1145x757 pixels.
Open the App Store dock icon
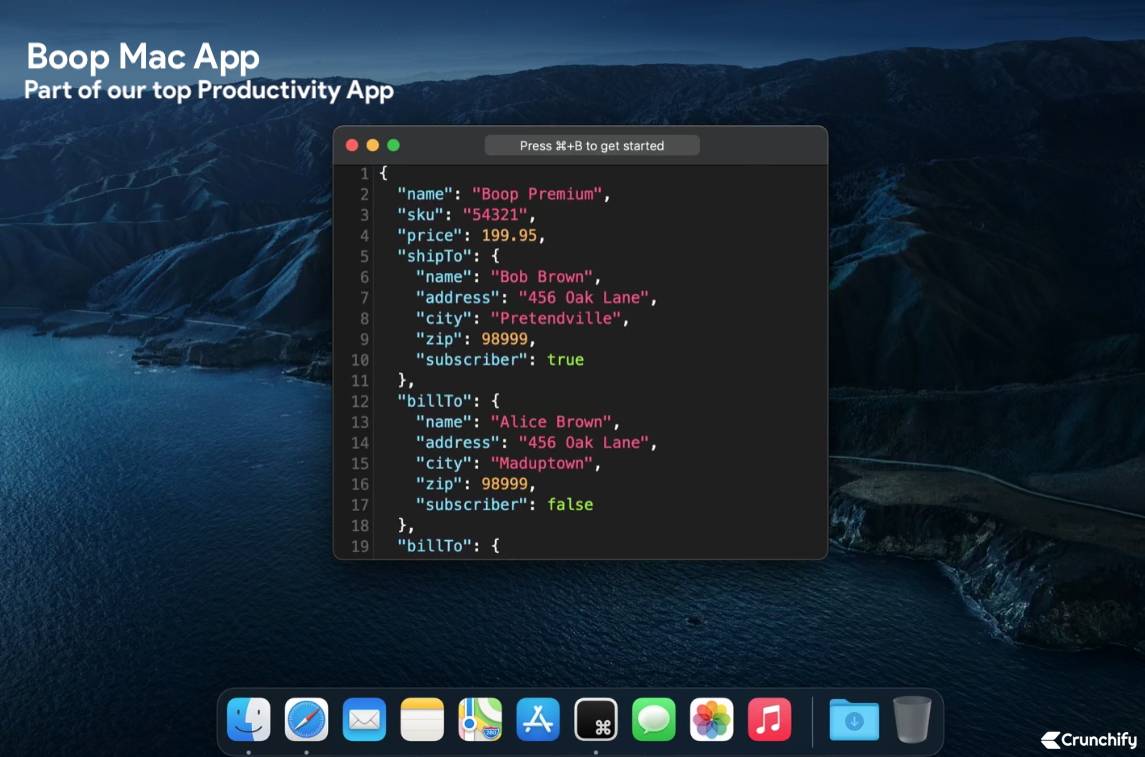point(538,719)
